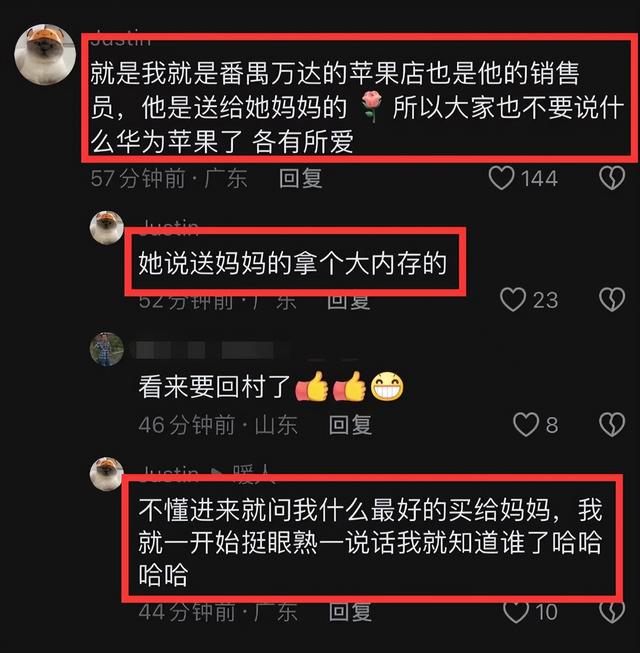
Task: Like the comment with 23 likes
Action: coord(513,299)
